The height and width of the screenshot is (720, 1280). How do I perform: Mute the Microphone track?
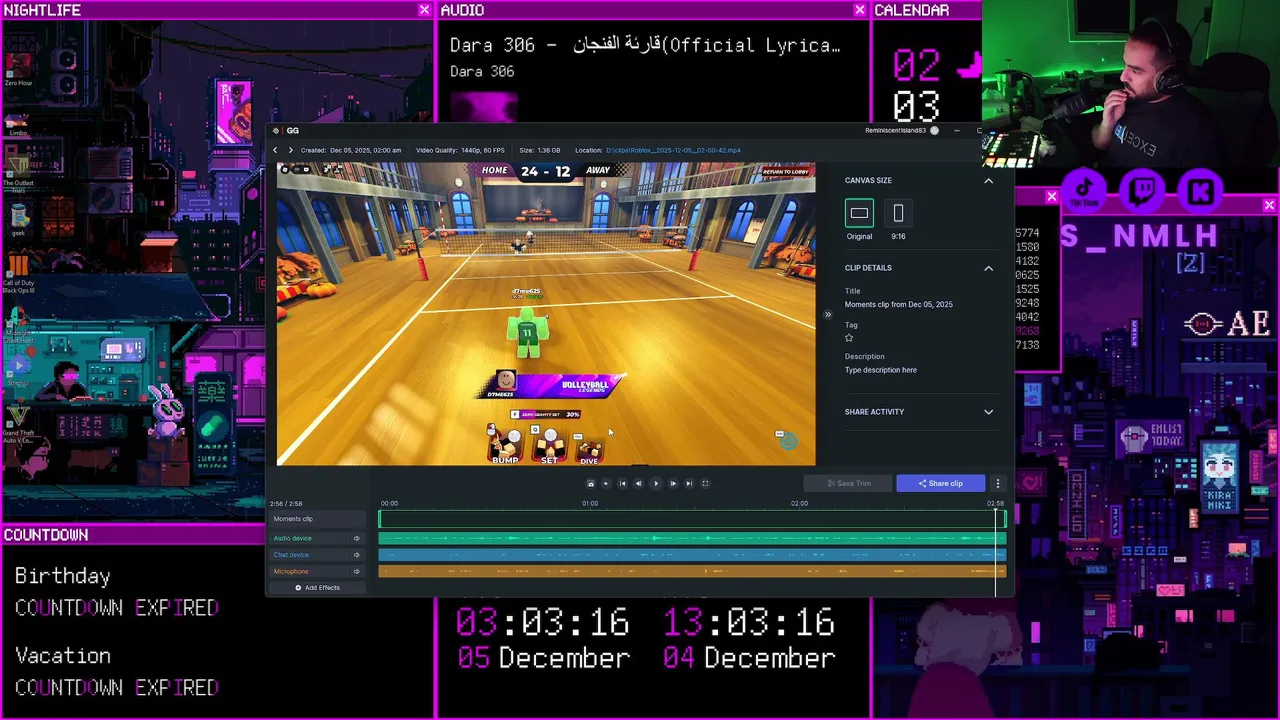(x=356, y=571)
